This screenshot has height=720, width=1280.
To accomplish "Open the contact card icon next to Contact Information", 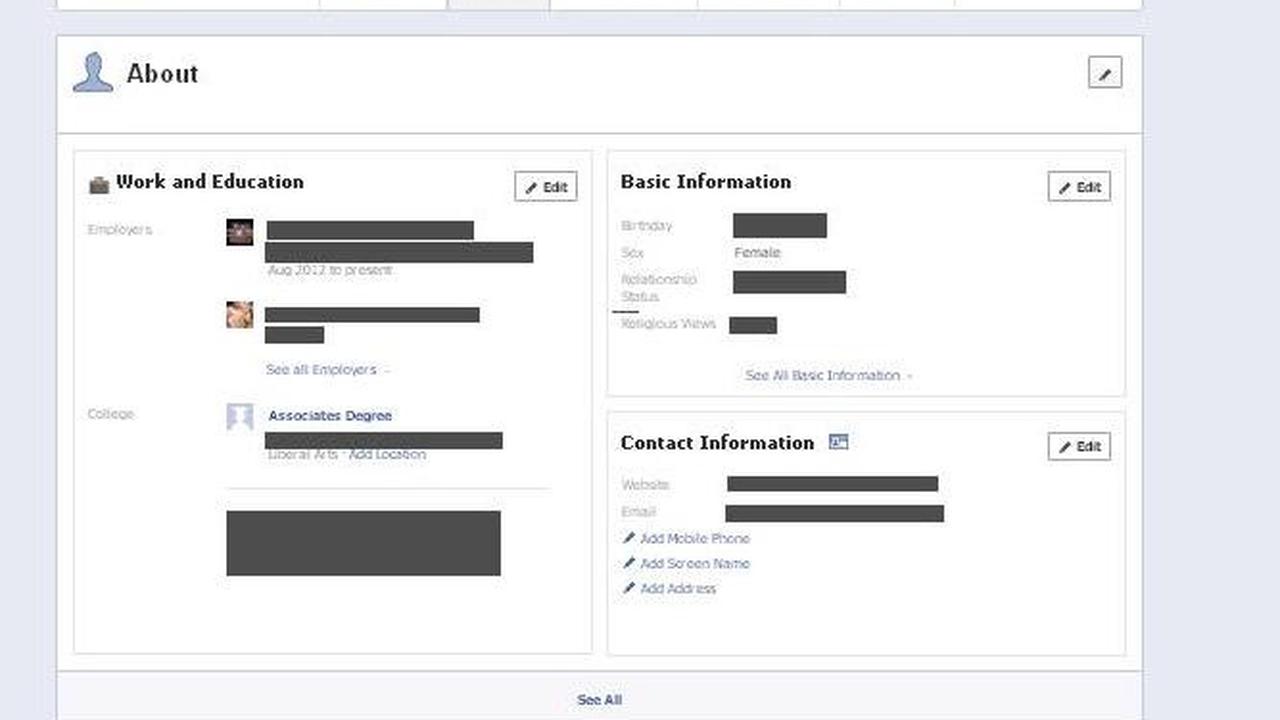I will pyautogui.click(x=838, y=442).
